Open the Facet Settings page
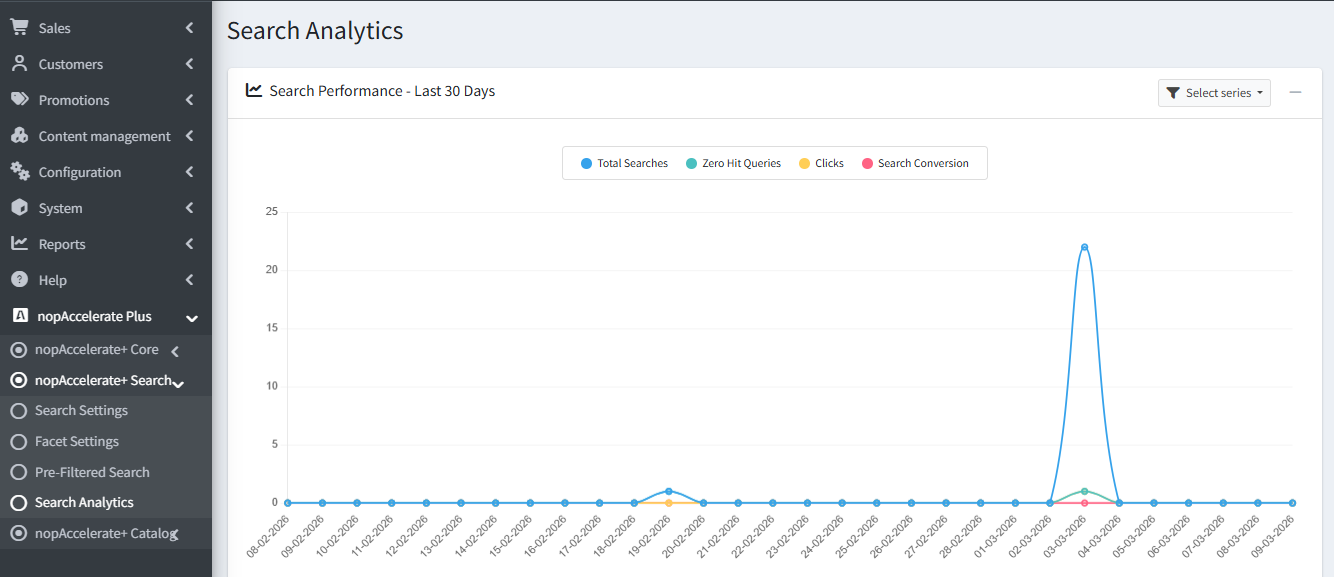This screenshot has height=577, width=1334. pyautogui.click(x=77, y=442)
